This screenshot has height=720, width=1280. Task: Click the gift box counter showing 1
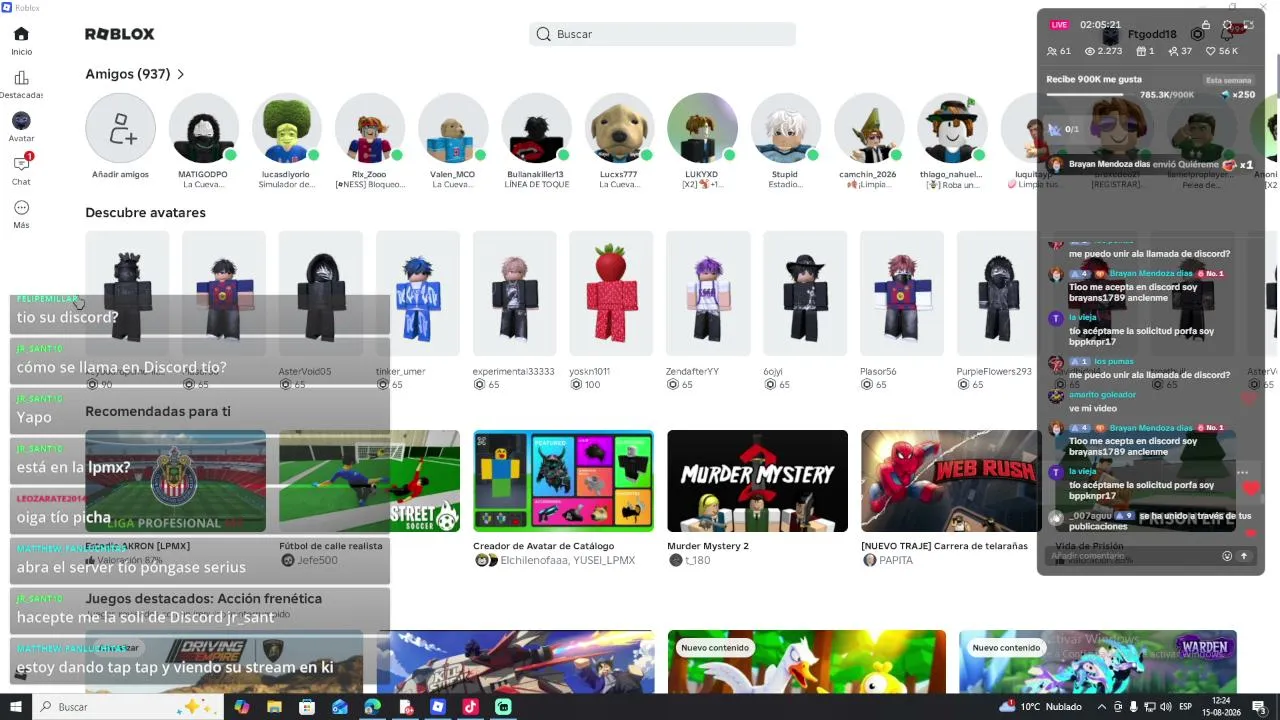(1145, 51)
